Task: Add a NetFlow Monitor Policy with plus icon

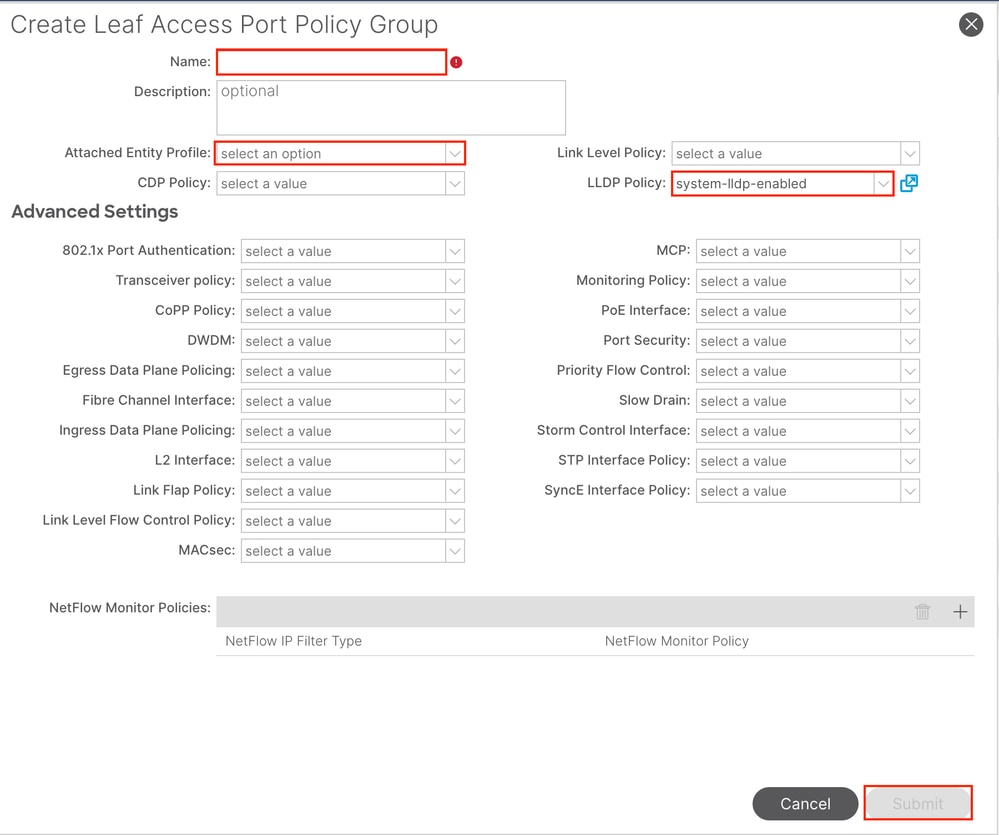Action: (x=960, y=612)
